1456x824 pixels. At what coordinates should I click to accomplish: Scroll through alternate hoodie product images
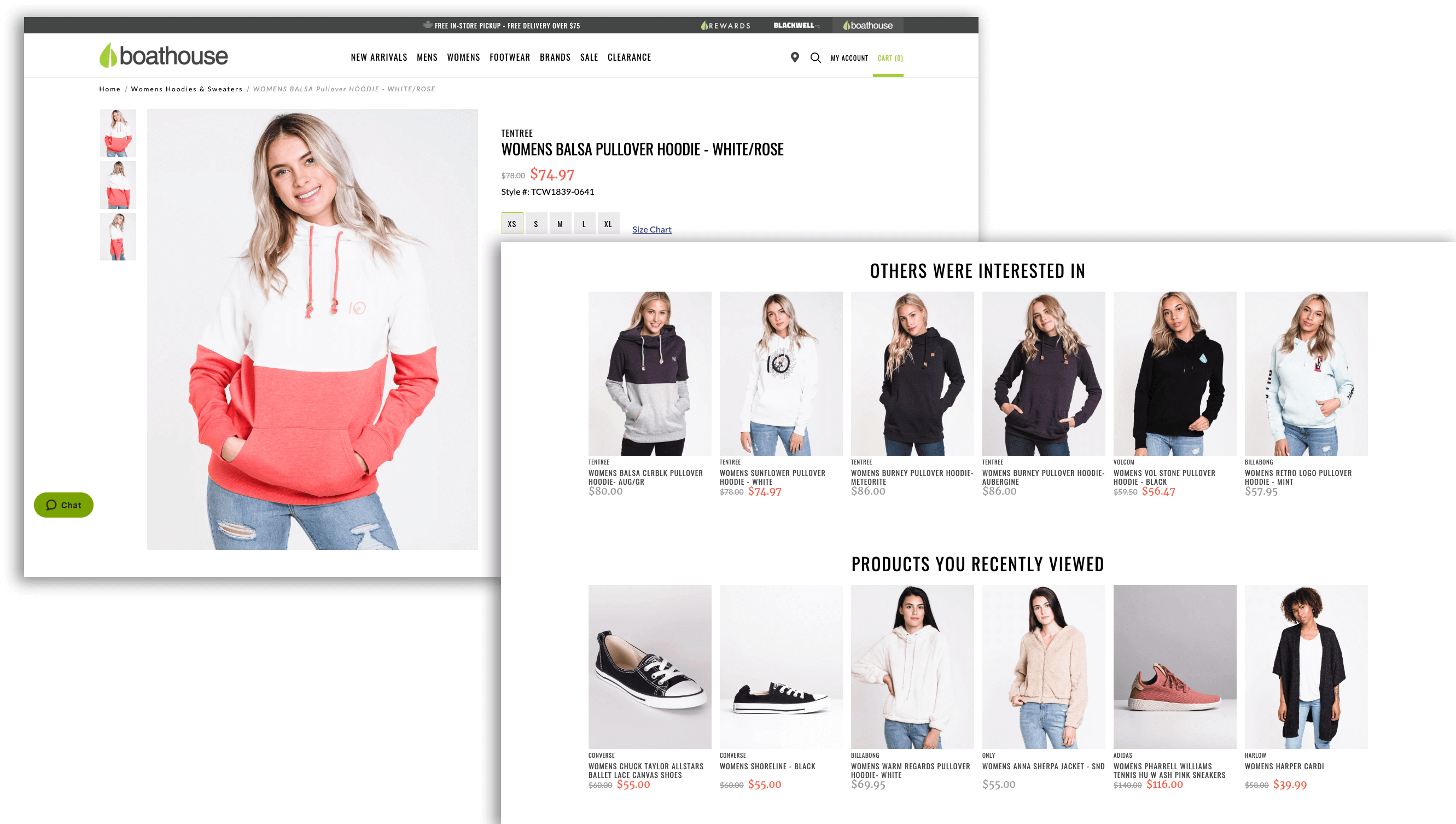pos(118,184)
